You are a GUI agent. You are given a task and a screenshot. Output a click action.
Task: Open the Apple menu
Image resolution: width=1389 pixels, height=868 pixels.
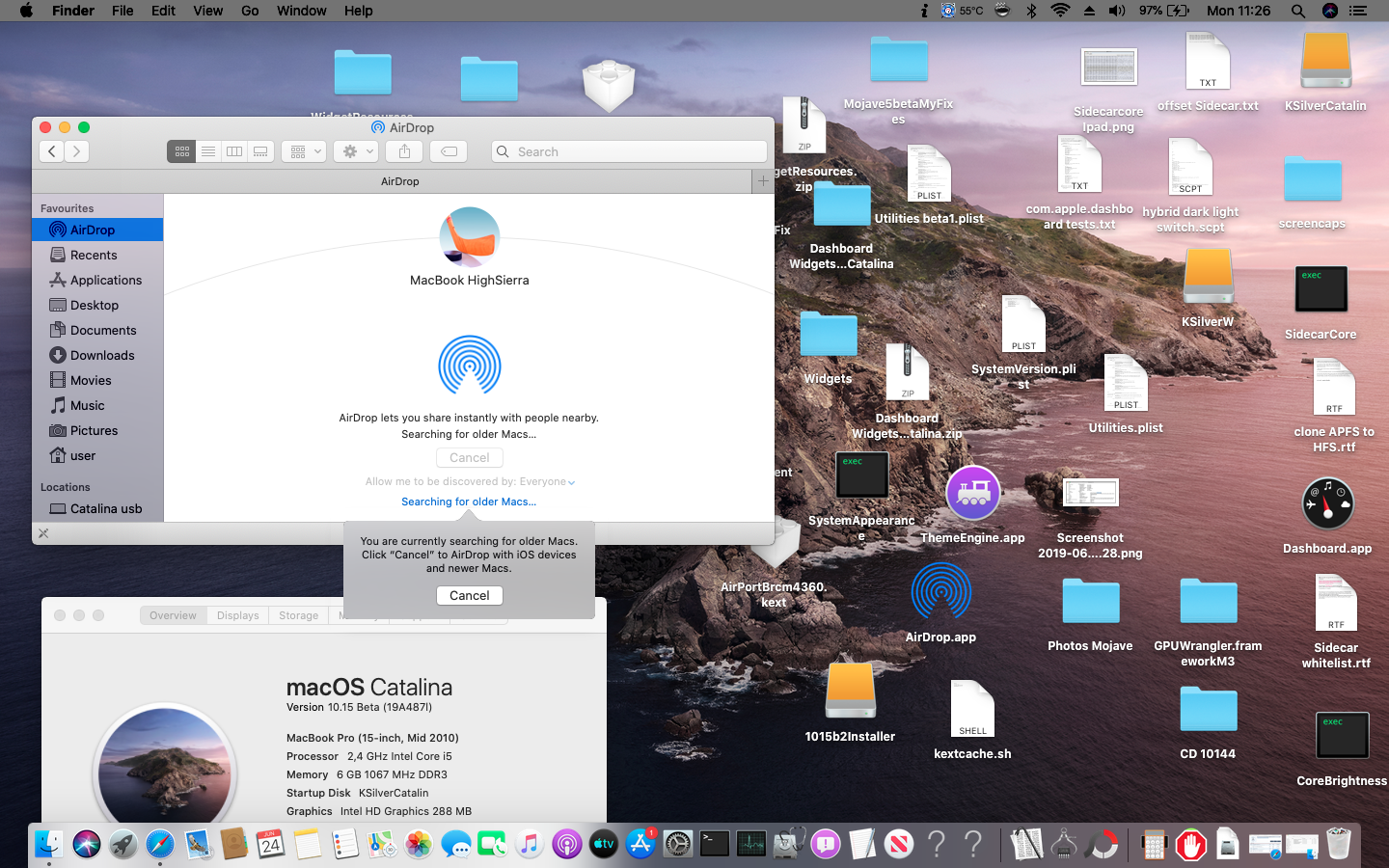[26, 11]
